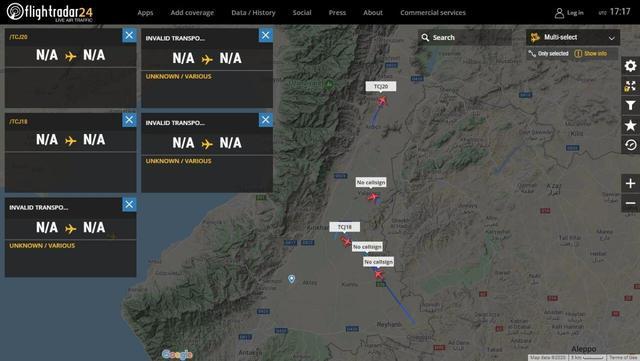Viewport: 640px width, 361px height.
Task: Click the TCJ18 red aircraft marker
Action: pyautogui.click(x=346, y=242)
